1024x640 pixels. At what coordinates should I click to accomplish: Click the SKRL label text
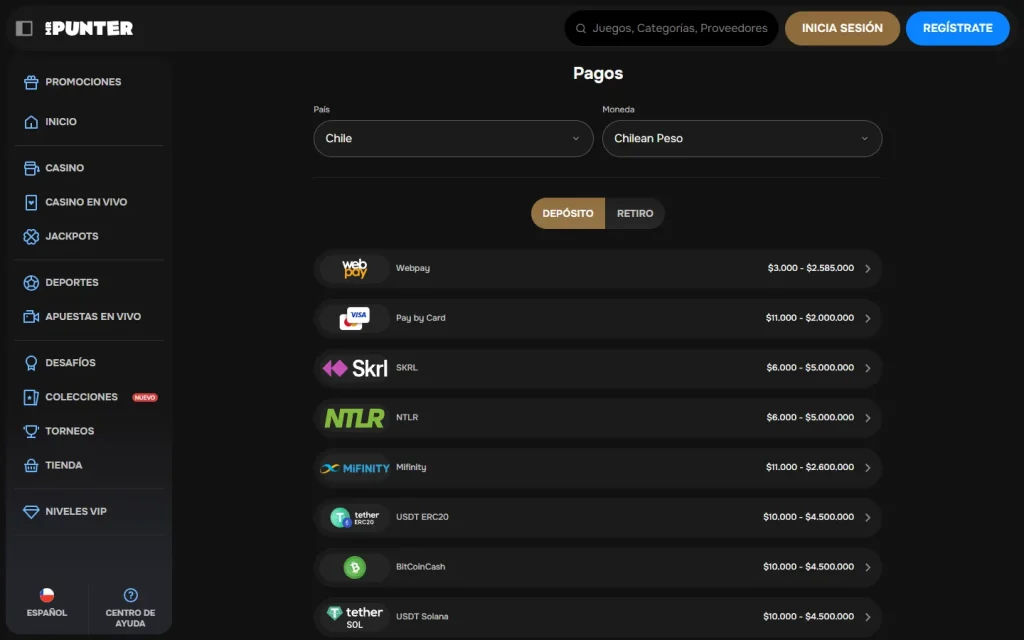[x=407, y=368]
